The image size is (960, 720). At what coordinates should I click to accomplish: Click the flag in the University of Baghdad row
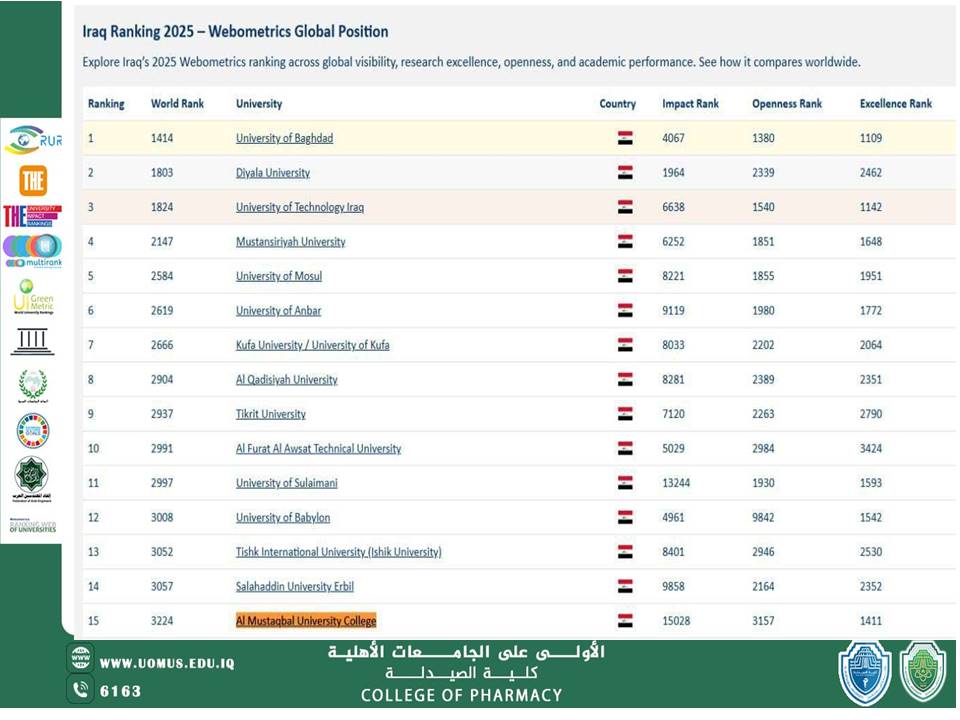tap(624, 138)
